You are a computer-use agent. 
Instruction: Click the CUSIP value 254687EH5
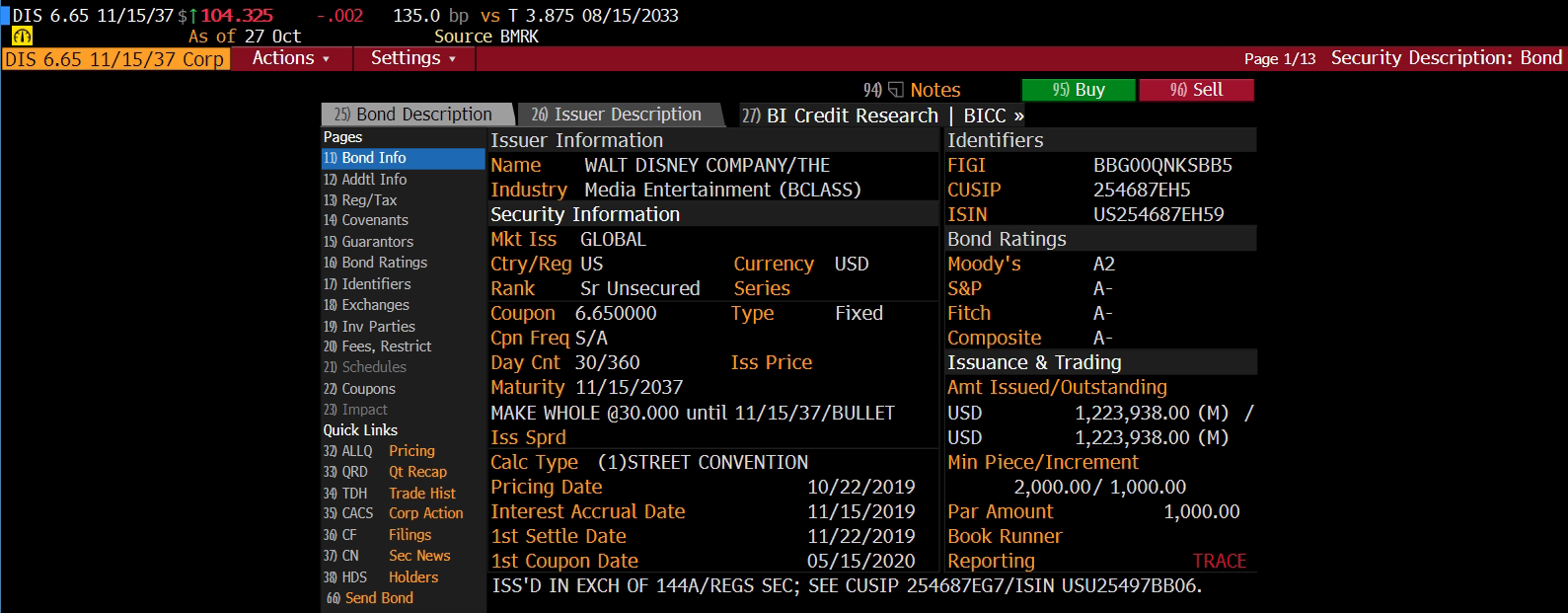[x=1142, y=190]
